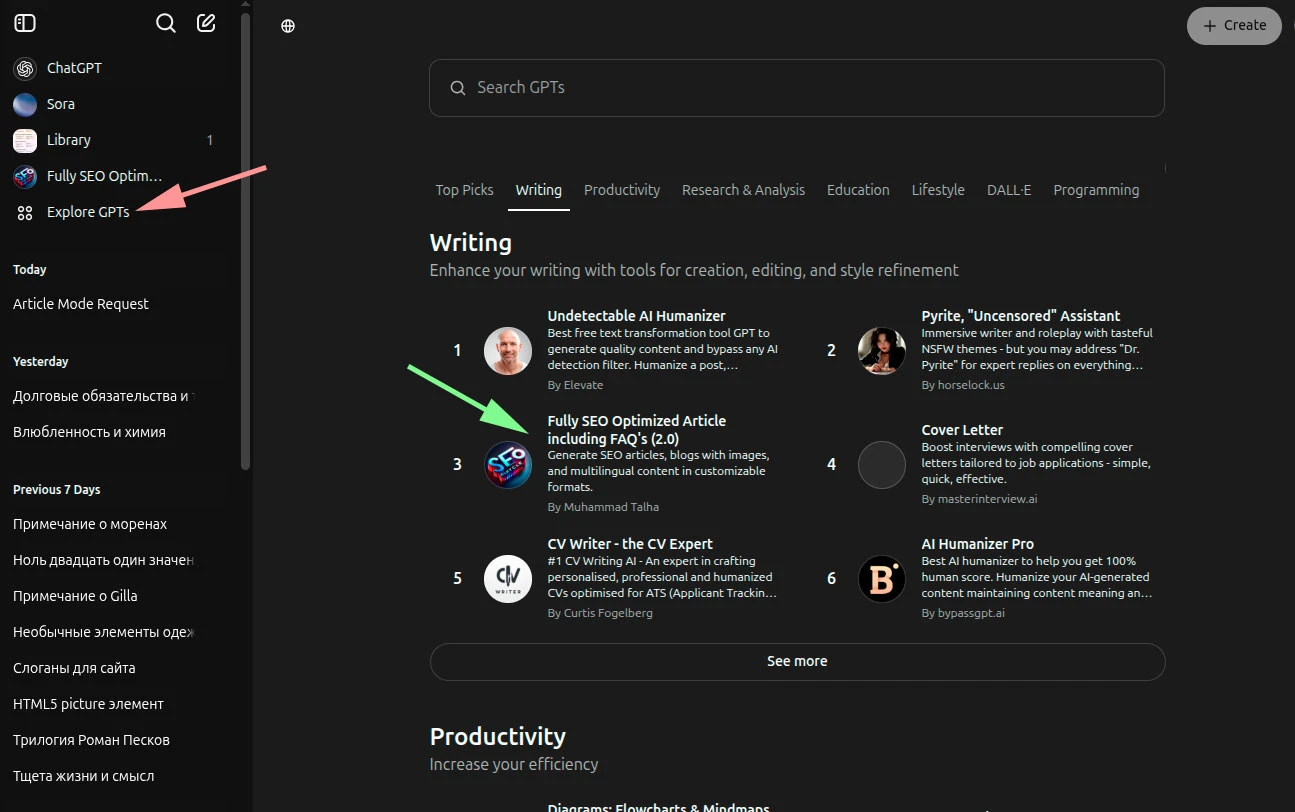Viewport: 1295px width, 812px height.
Task: Click the Sora sphere icon
Action: 25,104
